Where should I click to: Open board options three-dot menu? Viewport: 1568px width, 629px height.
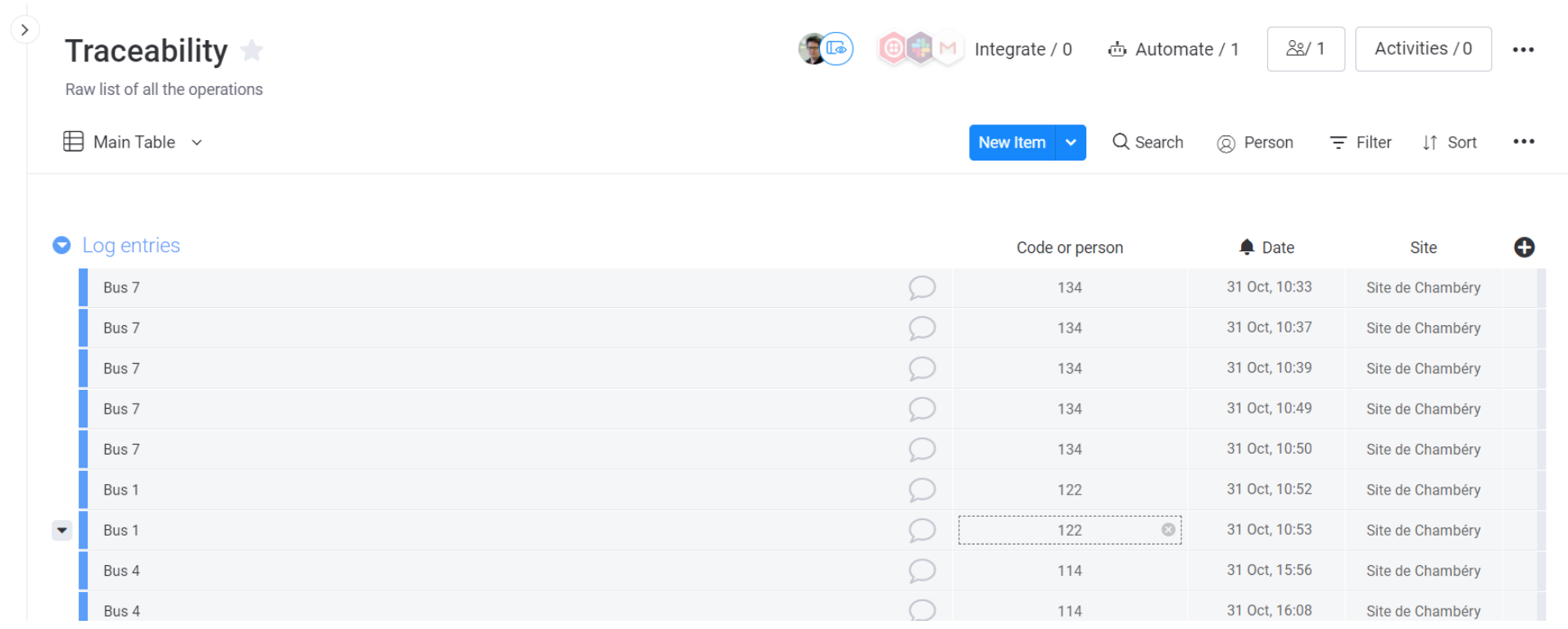click(x=1523, y=50)
